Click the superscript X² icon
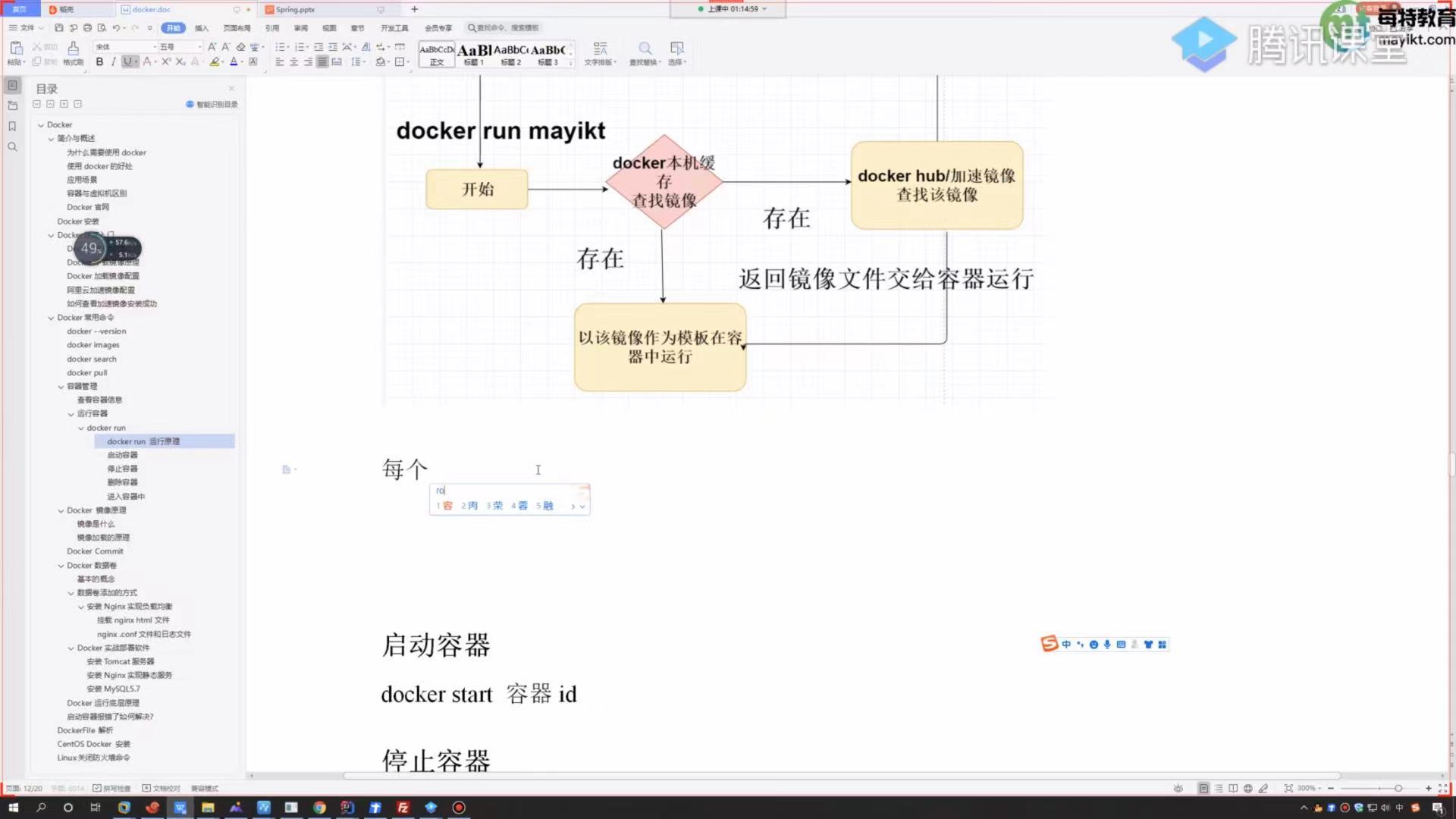1456x819 pixels. click(166, 62)
